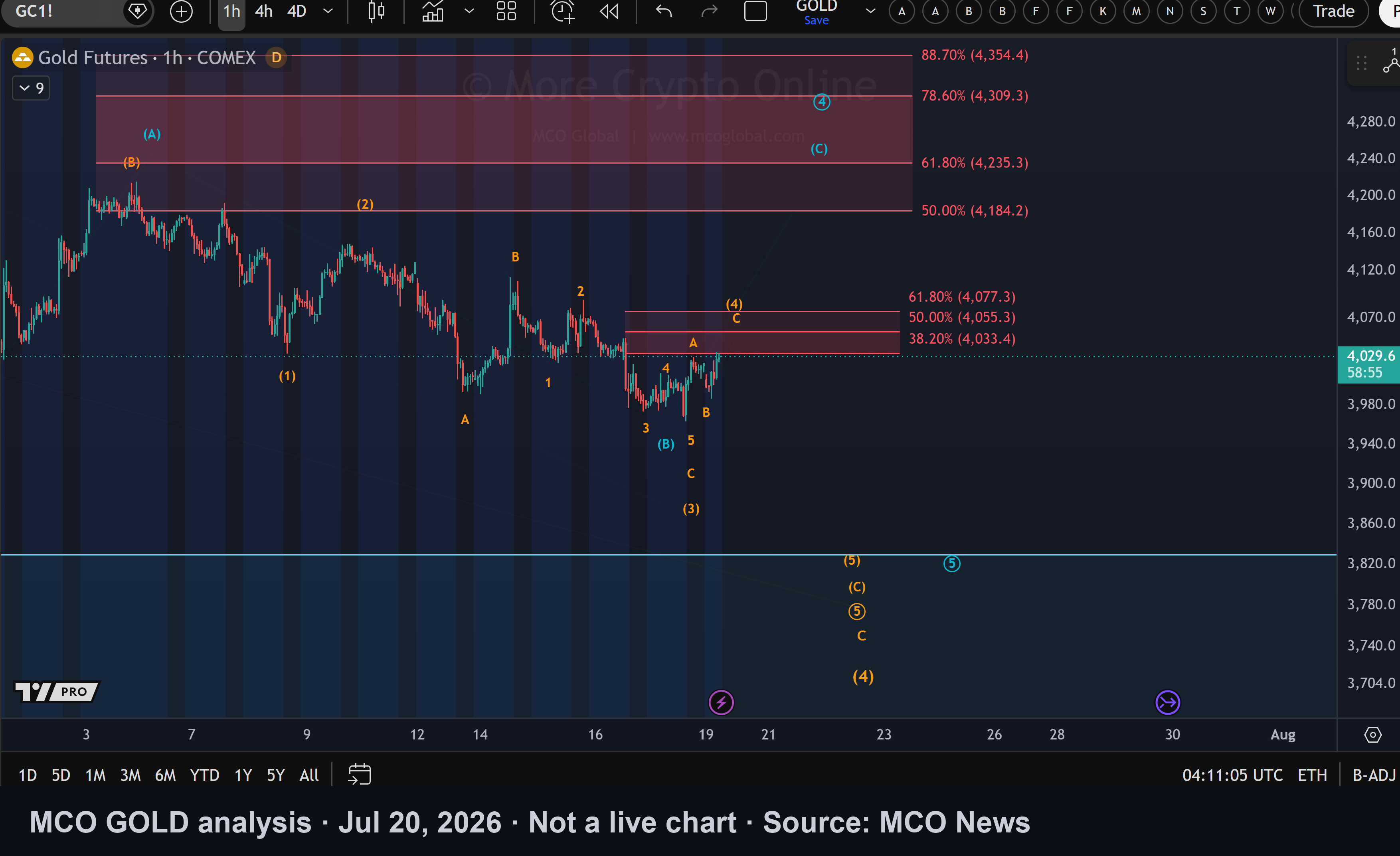The image size is (1400, 856).
Task: Set range to 5Y
Action: tap(275, 775)
